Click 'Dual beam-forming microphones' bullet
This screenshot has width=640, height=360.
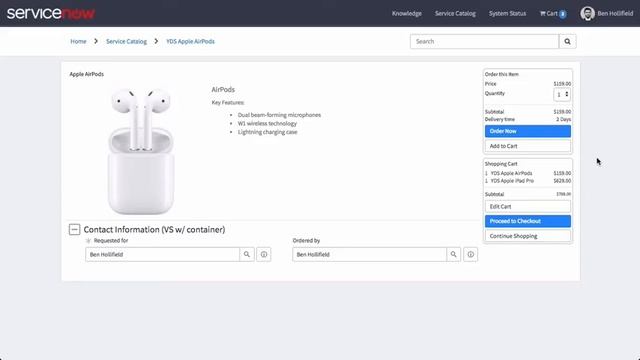pyautogui.click(x=279, y=115)
